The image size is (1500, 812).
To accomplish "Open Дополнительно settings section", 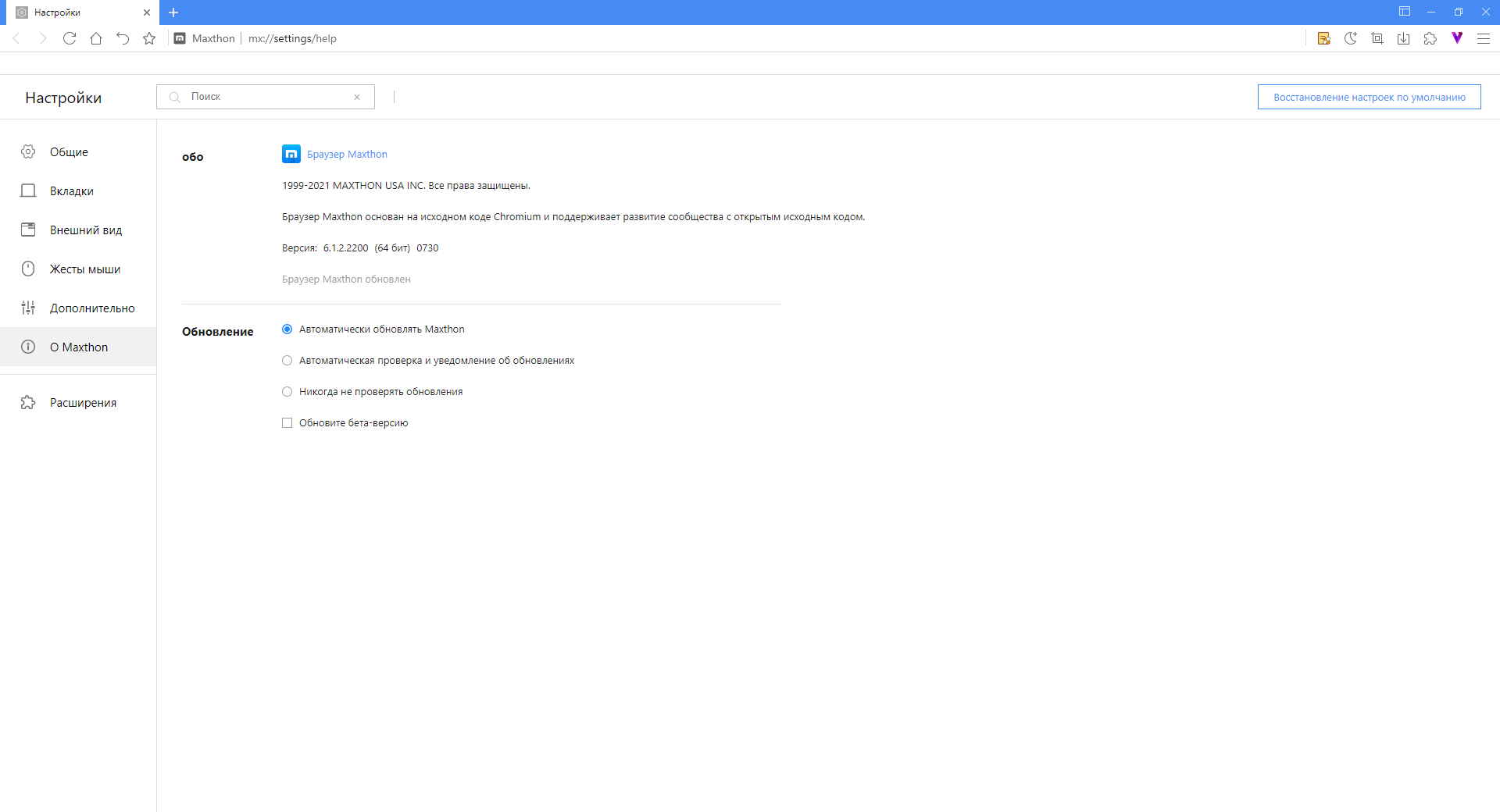I will (x=78, y=308).
